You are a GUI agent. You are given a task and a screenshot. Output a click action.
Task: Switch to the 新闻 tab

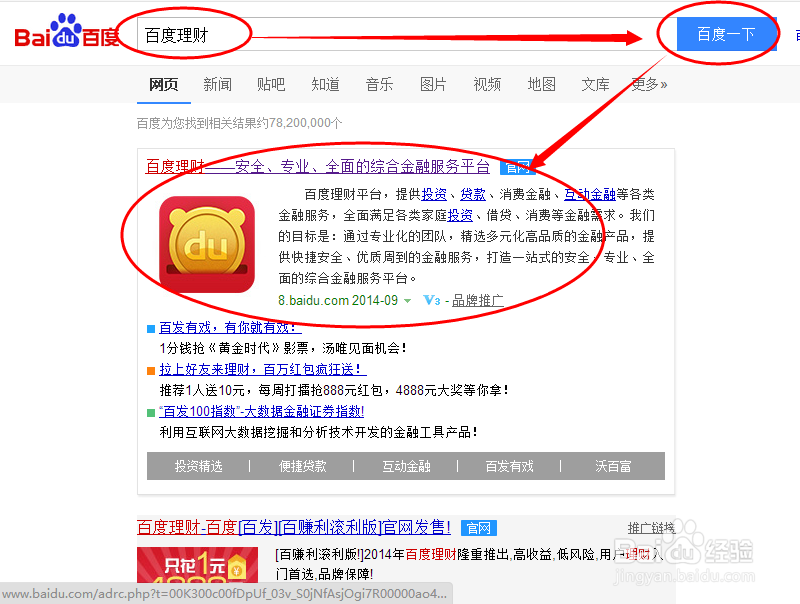click(x=217, y=84)
